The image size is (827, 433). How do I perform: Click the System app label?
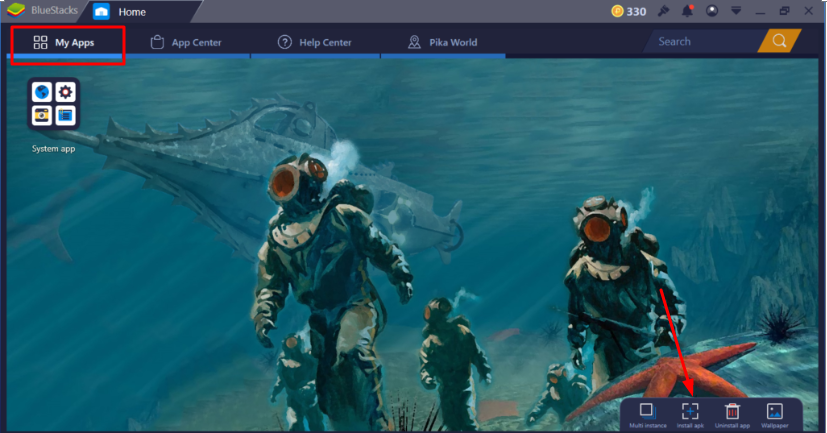[x=53, y=149]
